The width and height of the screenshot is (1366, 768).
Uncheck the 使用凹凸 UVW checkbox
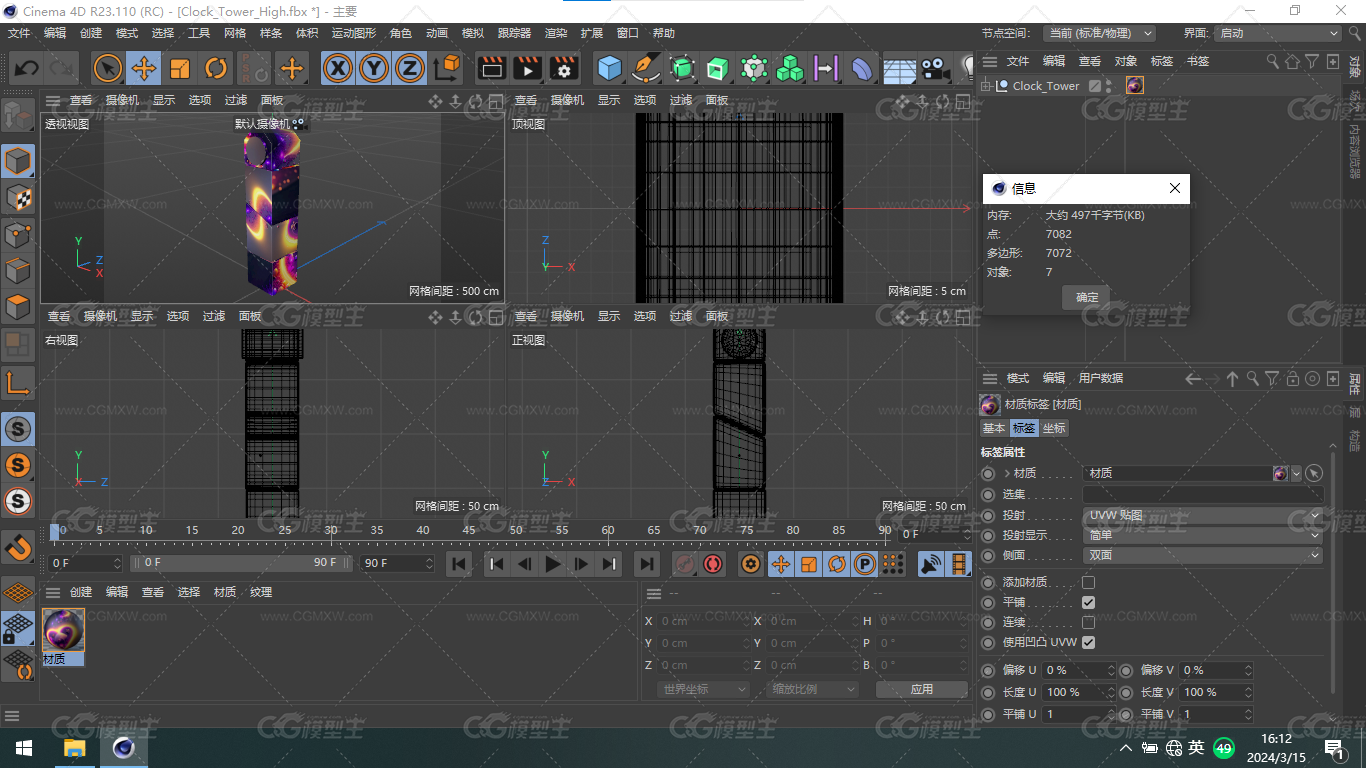(x=1088, y=642)
